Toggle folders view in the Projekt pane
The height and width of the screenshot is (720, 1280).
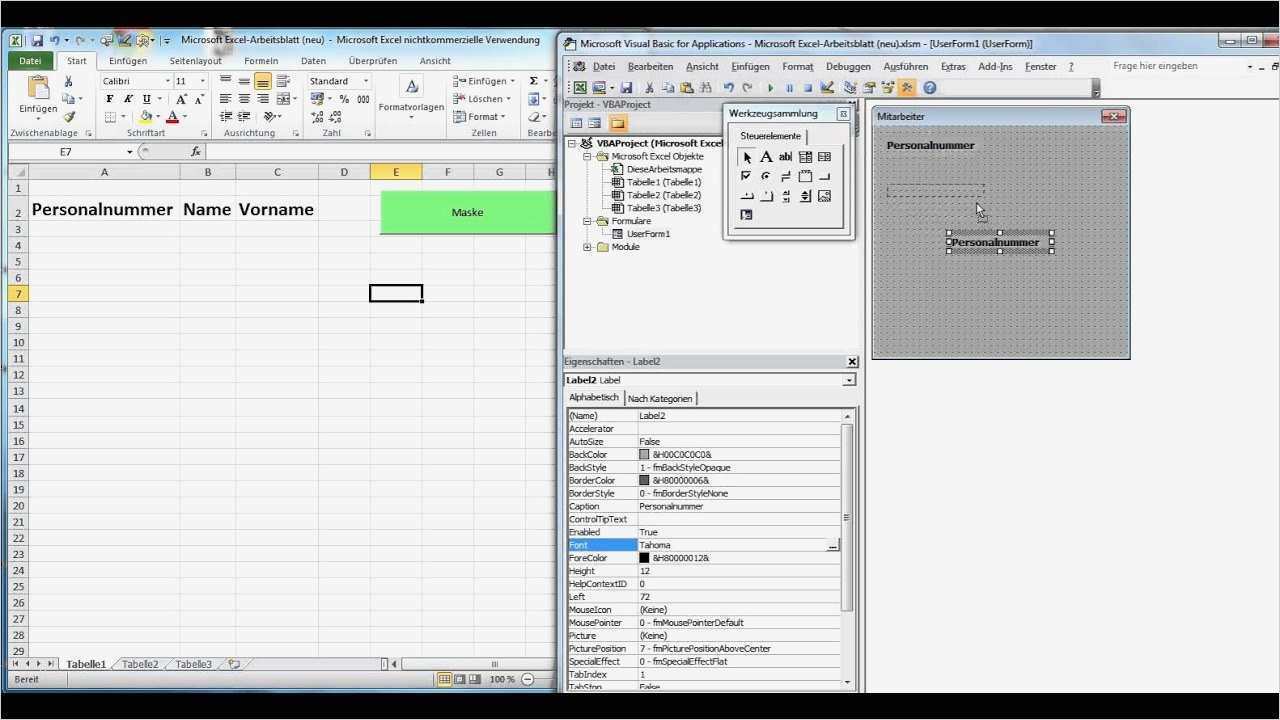tap(618, 123)
